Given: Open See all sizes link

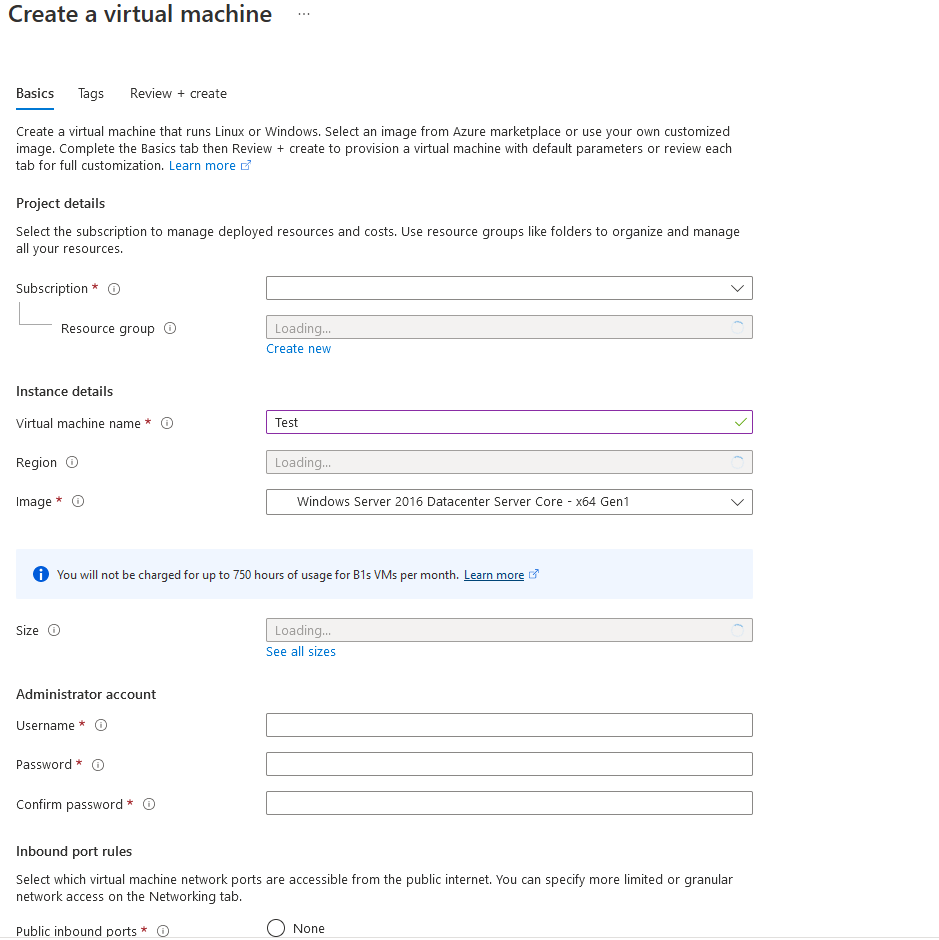Looking at the screenshot, I should (x=300, y=651).
